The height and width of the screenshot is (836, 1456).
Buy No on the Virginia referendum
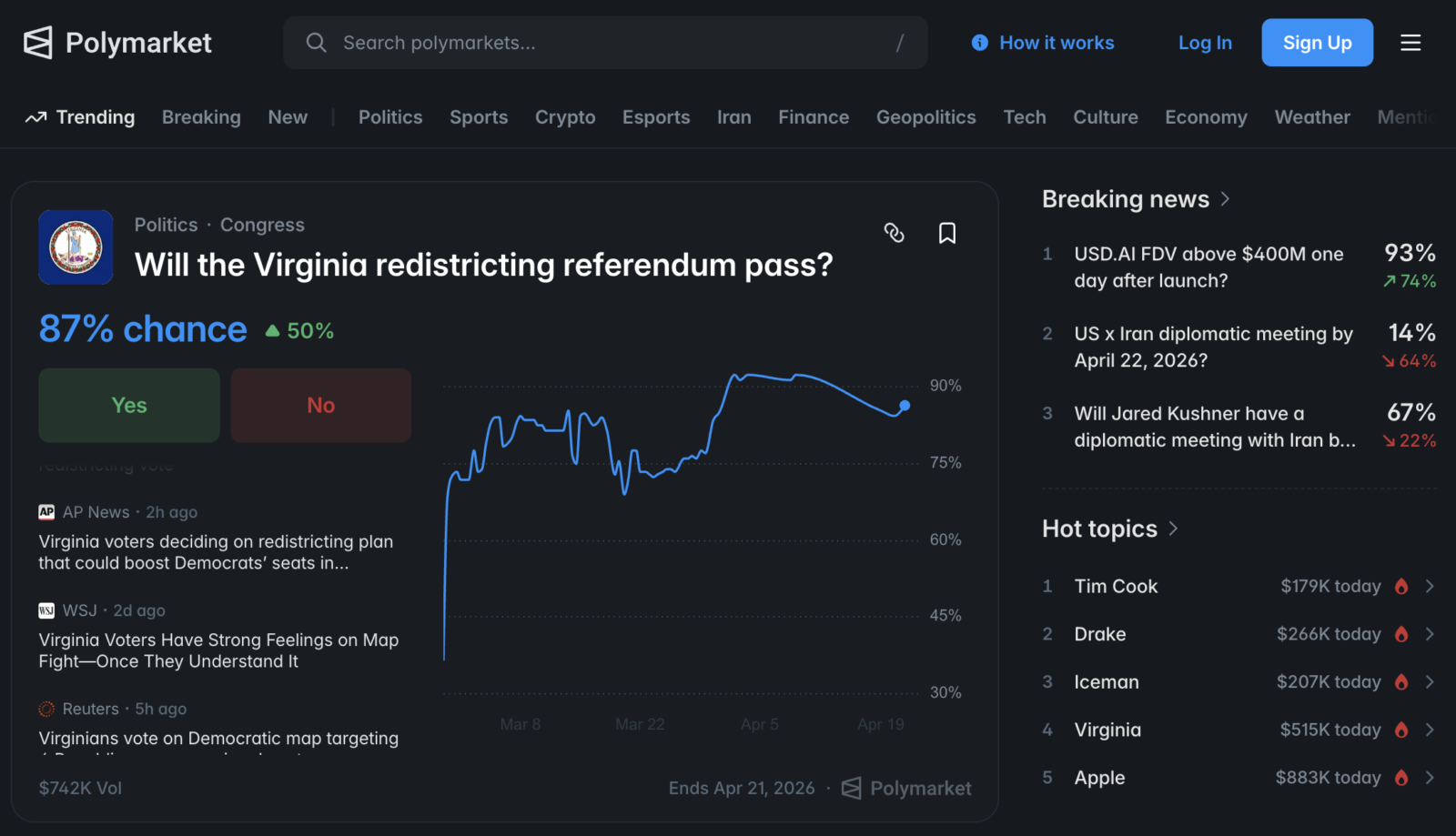(x=321, y=406)
